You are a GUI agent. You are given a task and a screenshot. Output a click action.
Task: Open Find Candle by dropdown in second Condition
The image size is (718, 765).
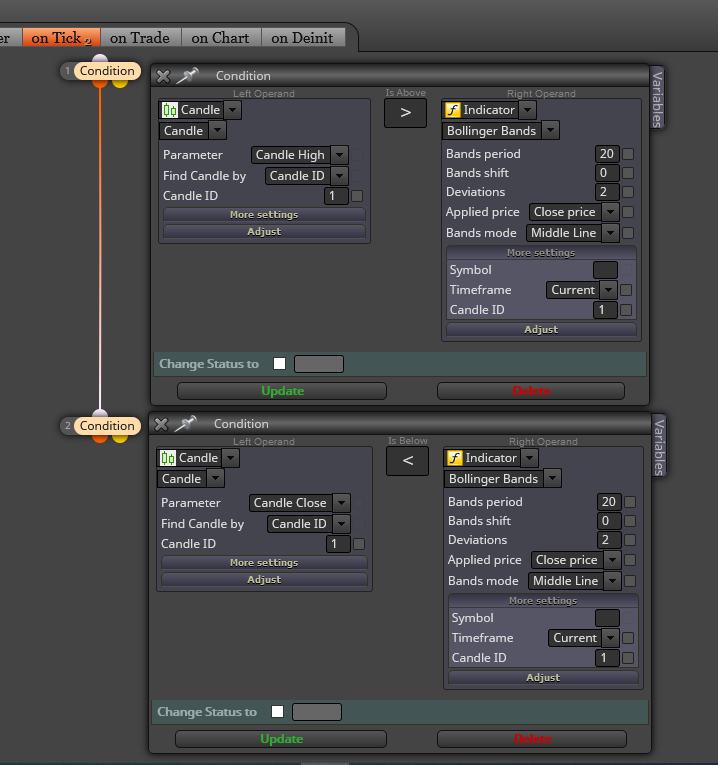click(308, 523)
